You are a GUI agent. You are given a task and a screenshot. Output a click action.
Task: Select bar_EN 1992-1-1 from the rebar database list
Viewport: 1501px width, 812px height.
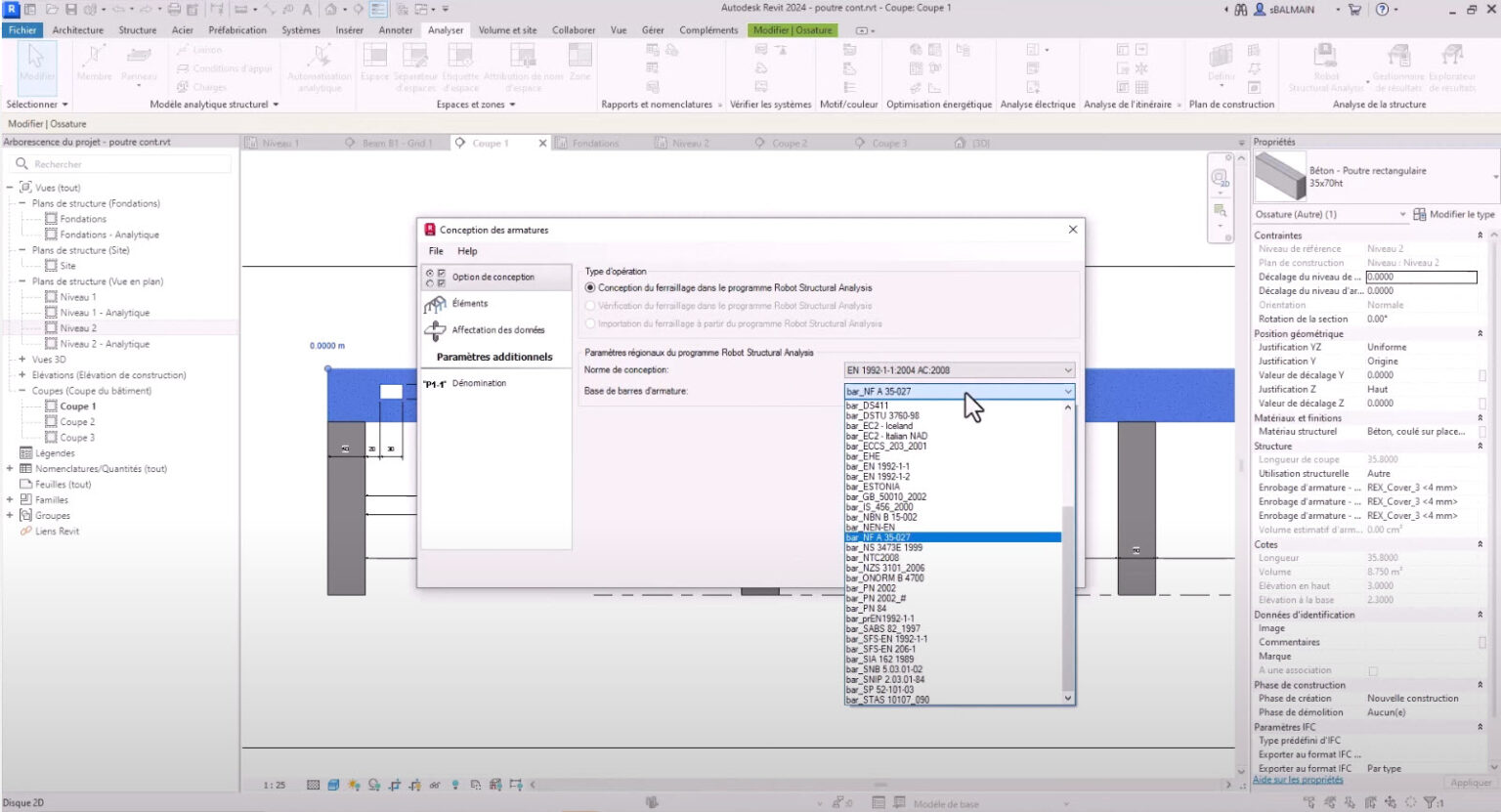pyautogui.click(x=878, y=466)
